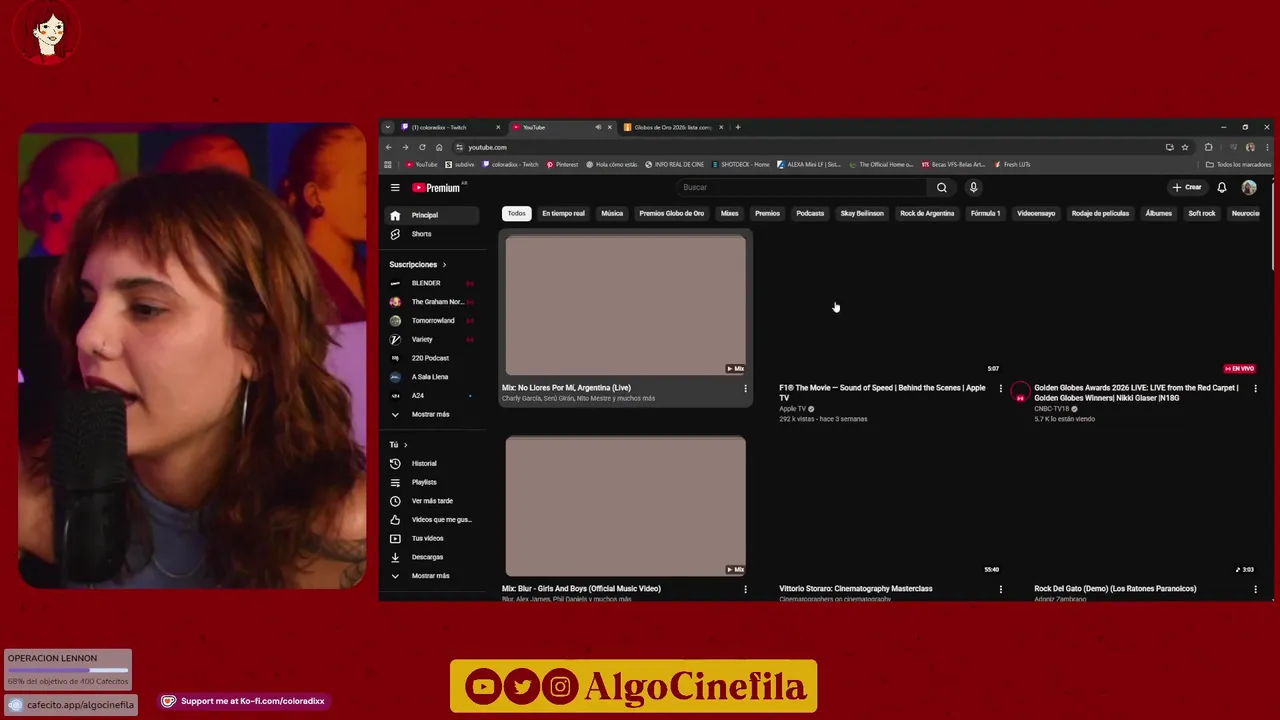The image size is (1280, 720).
Task: Open the Chrome tab search dropdown
Action: click(388, 127)
